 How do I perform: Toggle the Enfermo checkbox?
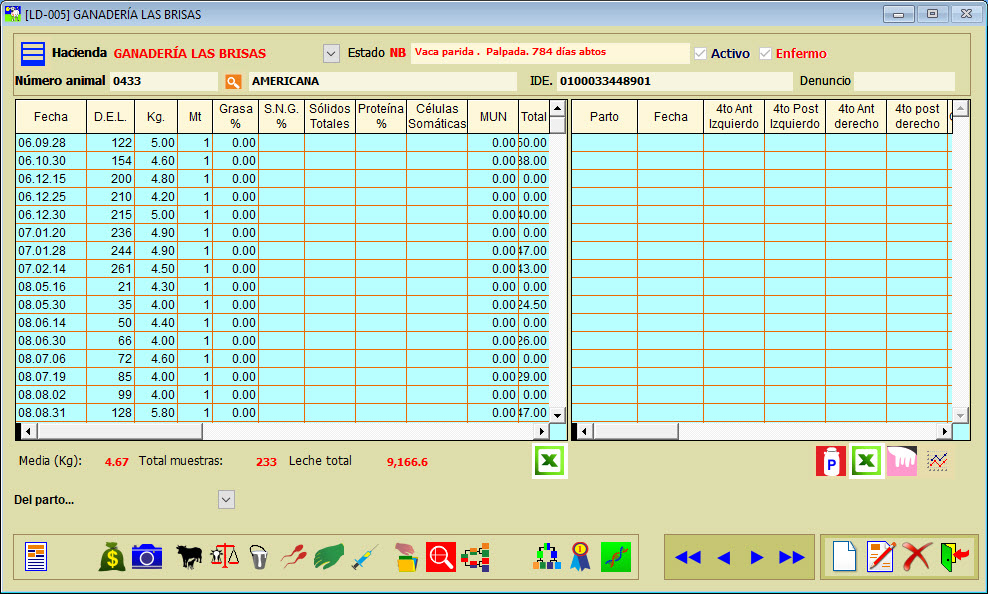[x=766, y=53]
